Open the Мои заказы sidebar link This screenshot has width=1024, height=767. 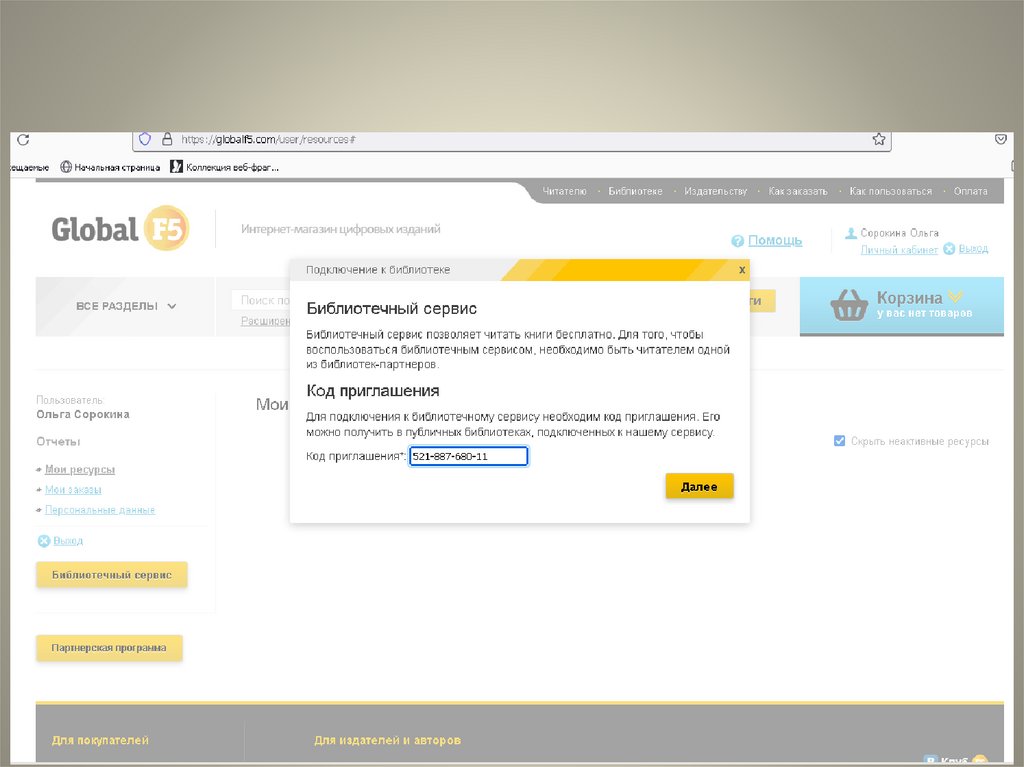pyautogui.click(x=73, y=490)
